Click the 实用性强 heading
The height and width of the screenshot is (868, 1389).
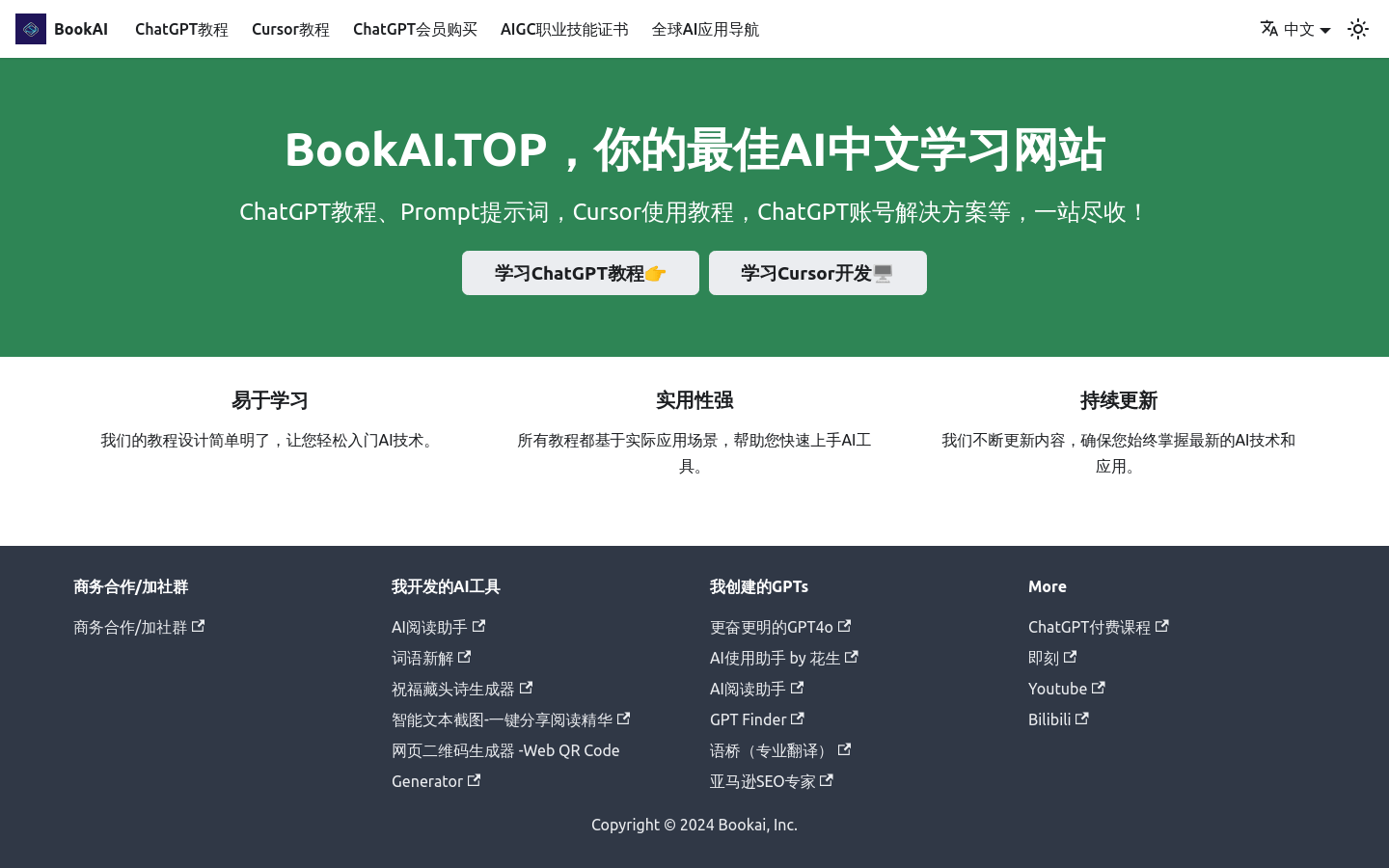(694, 400)
